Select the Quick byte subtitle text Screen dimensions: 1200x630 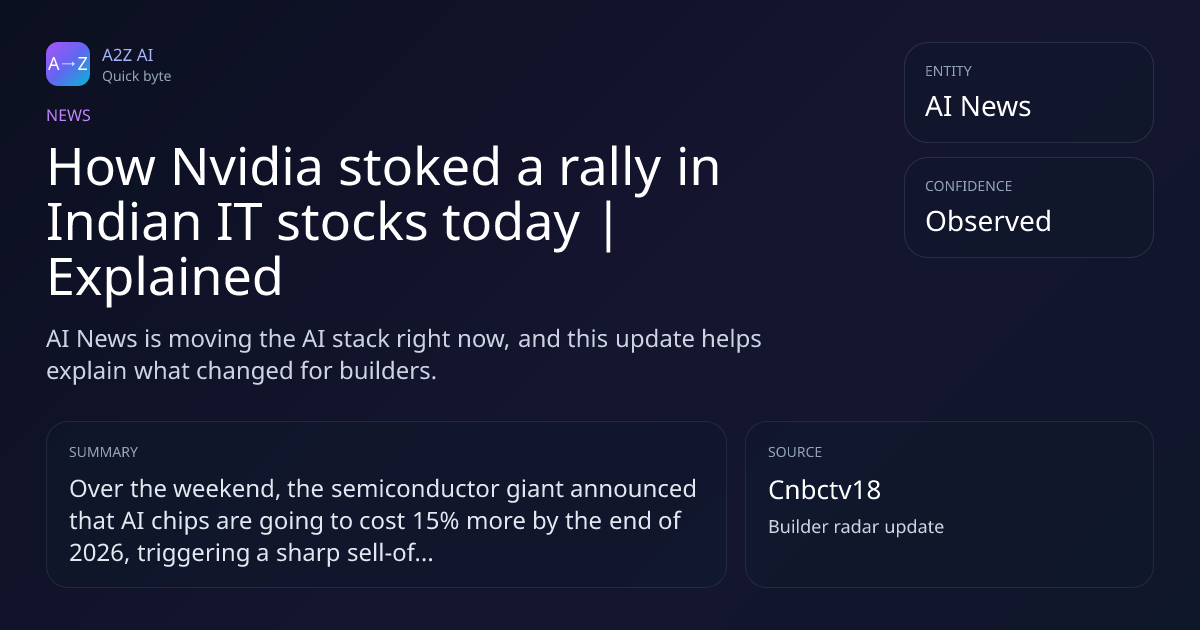point(136,76)
